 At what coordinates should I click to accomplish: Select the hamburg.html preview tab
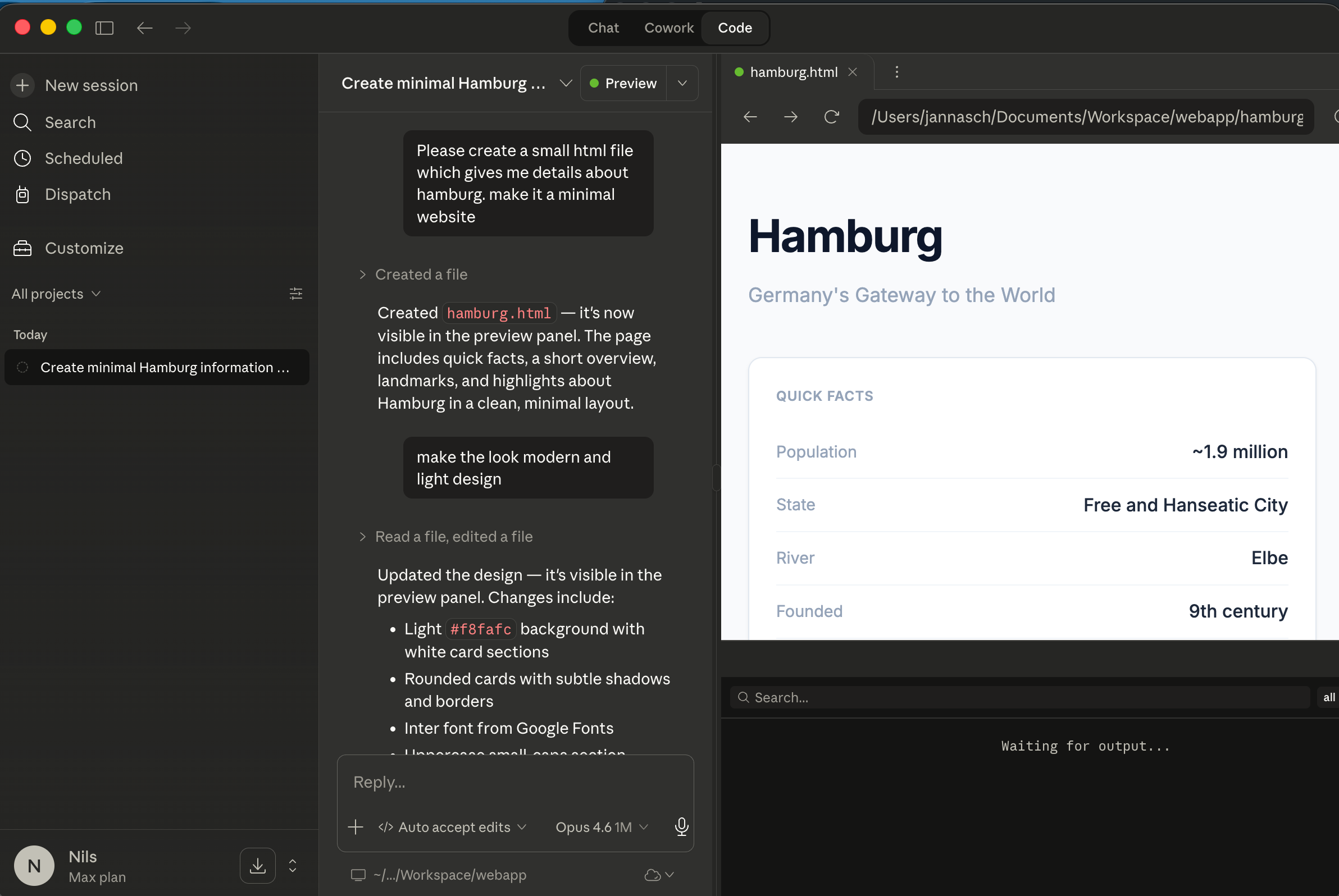coord(793,72)
